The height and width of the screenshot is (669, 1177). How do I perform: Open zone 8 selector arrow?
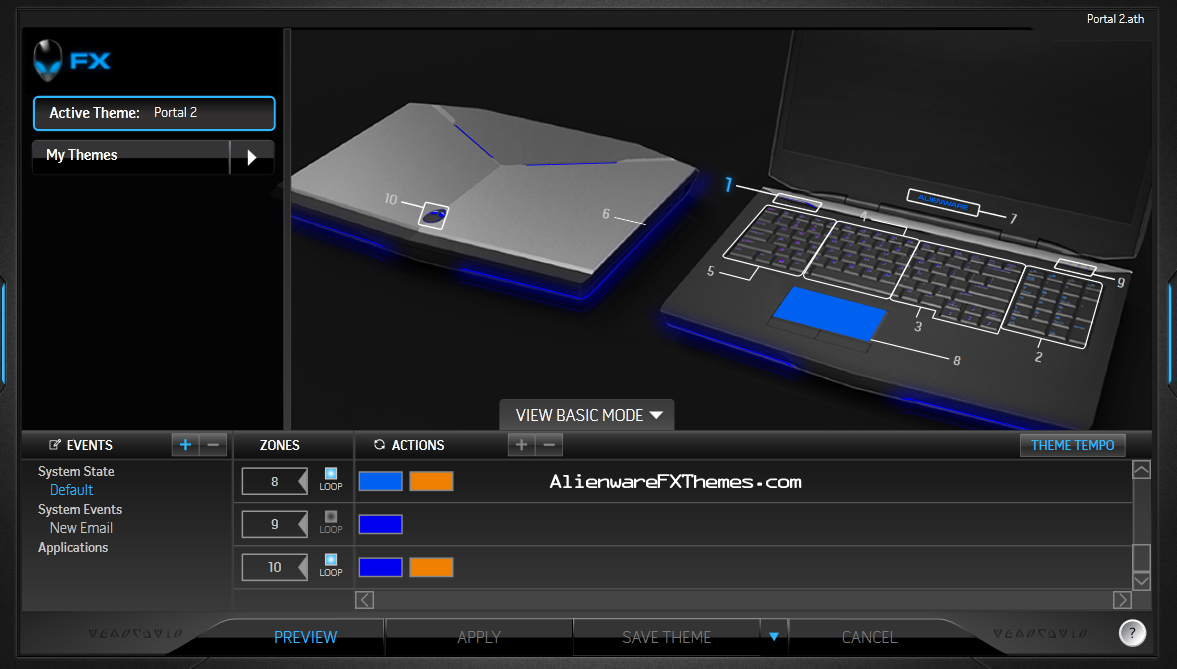pyautogui.click(x=303, y=481)
